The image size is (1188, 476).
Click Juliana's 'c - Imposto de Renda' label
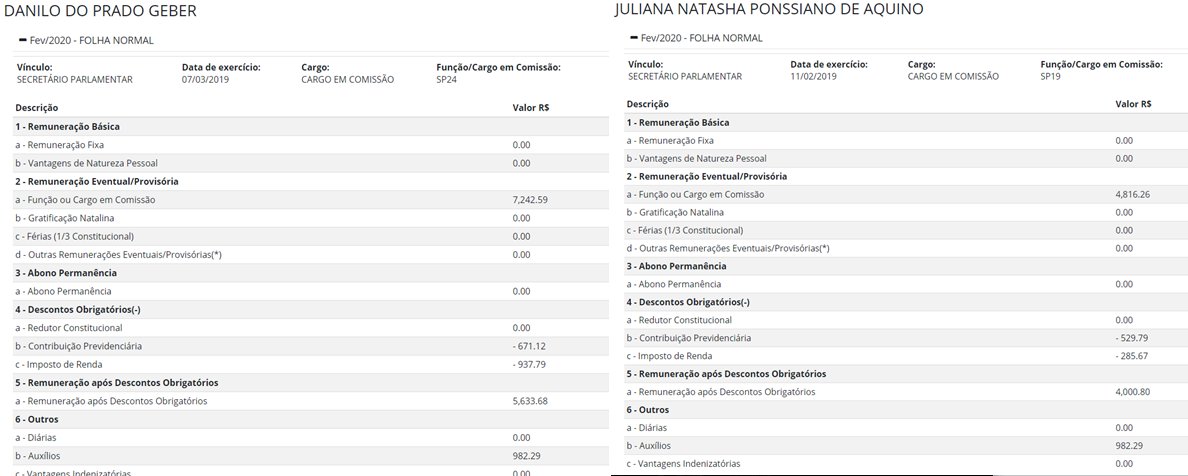(669, 355)
